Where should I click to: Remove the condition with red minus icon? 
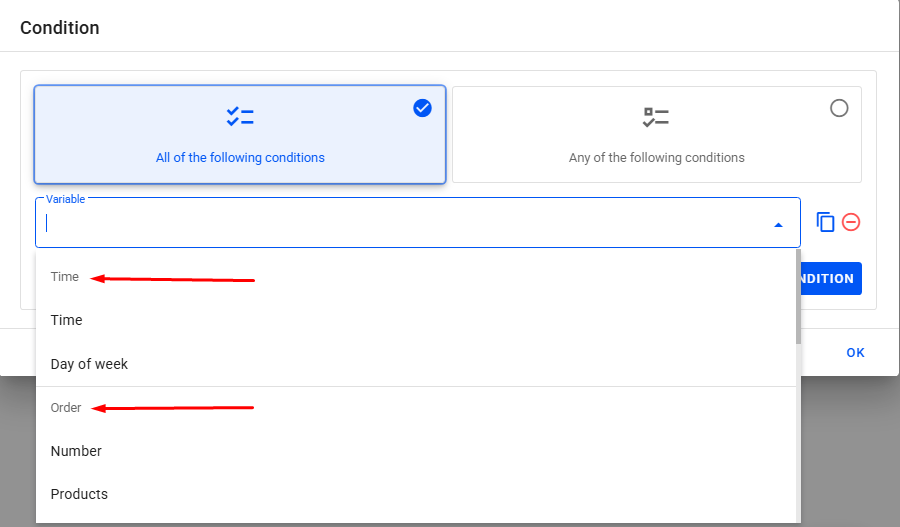(851, 222)
